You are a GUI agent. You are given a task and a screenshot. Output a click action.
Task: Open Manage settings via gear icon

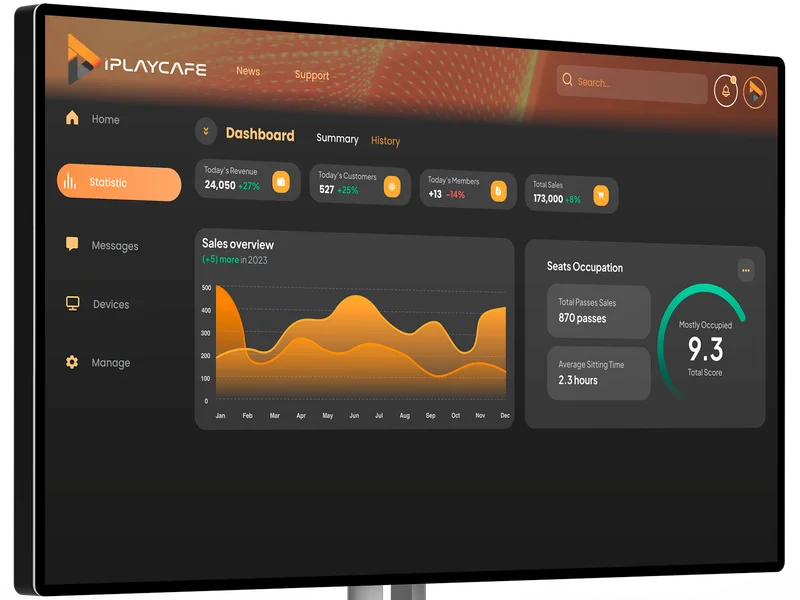71,361
